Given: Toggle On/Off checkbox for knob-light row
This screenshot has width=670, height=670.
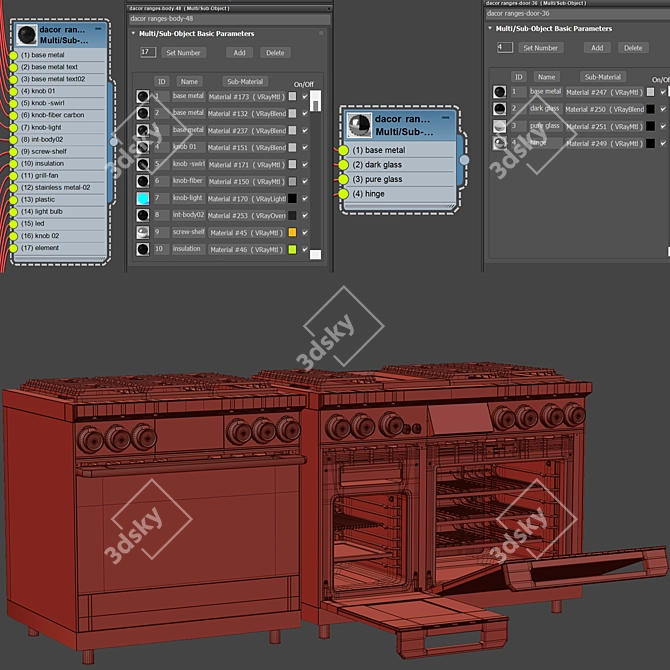Looking at the screenshot, I should pos(305,198).
